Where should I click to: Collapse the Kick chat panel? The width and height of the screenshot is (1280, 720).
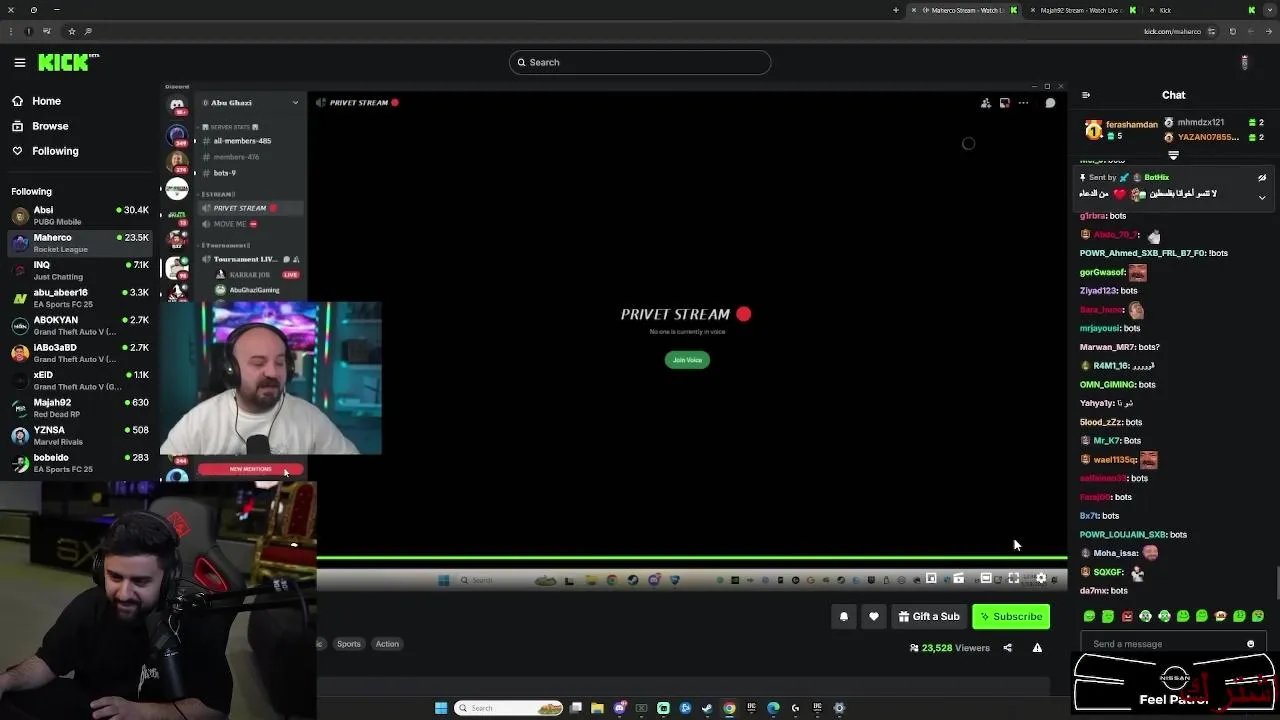pyautogui.click(x=1086, y=95)
